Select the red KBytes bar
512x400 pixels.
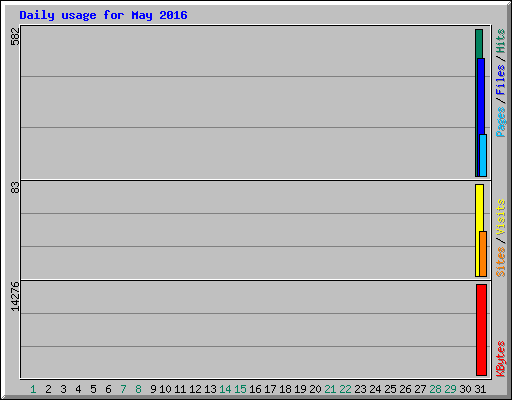pyautogui.click(x=481, y=330)
